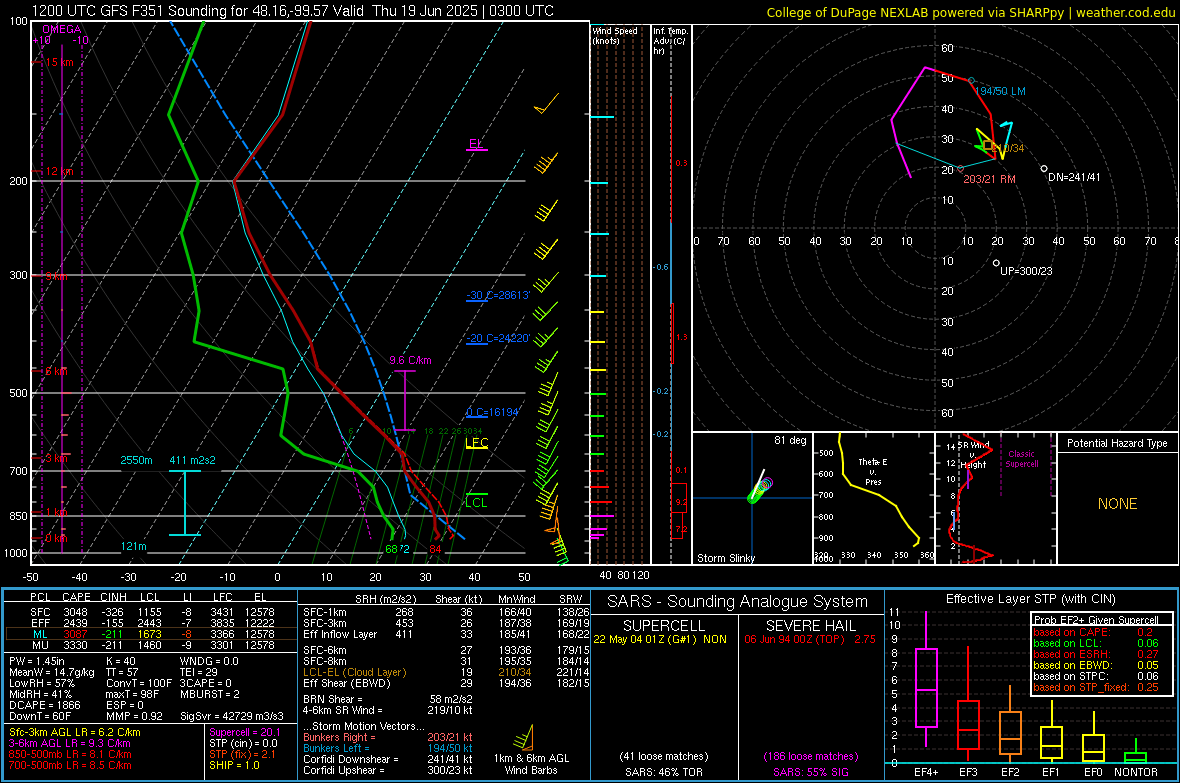Select the EFF parcel row

151,623
